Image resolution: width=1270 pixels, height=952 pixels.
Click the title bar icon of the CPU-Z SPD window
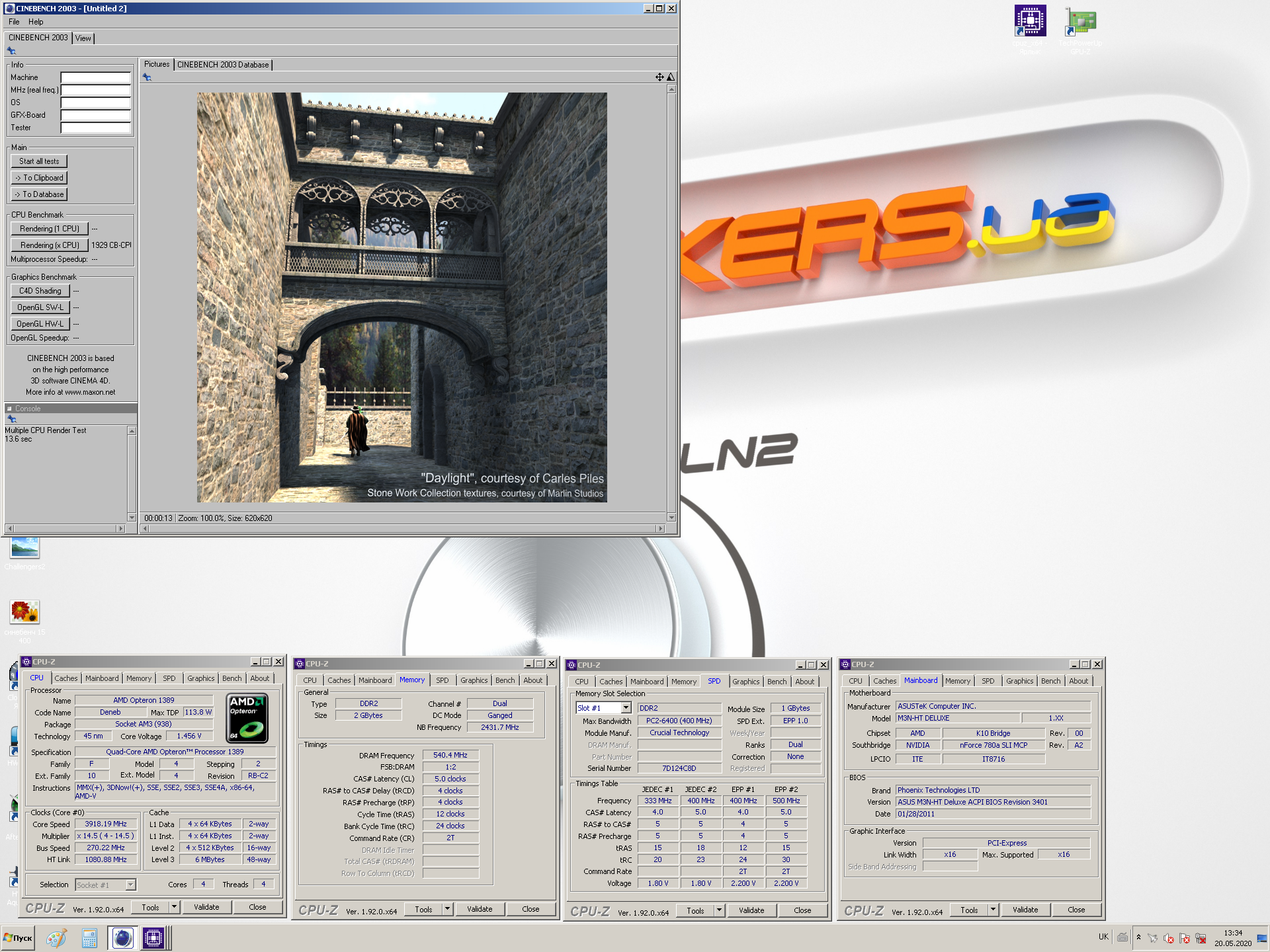[x=571, y=665]
